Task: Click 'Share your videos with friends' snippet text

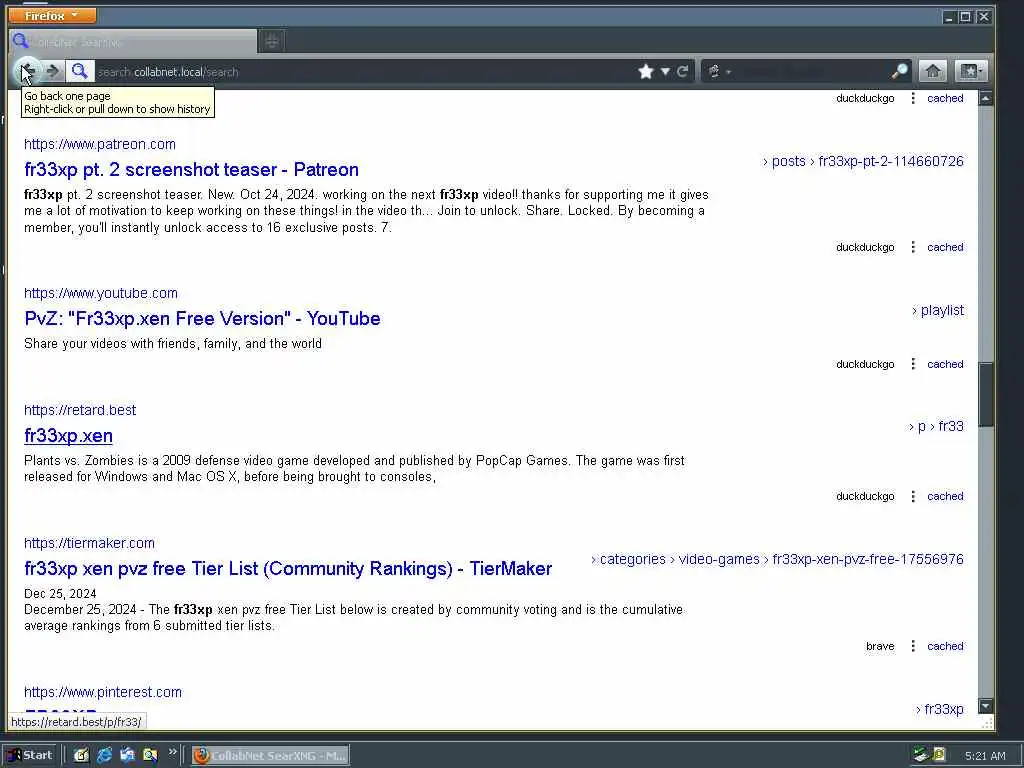Action: 173,344
